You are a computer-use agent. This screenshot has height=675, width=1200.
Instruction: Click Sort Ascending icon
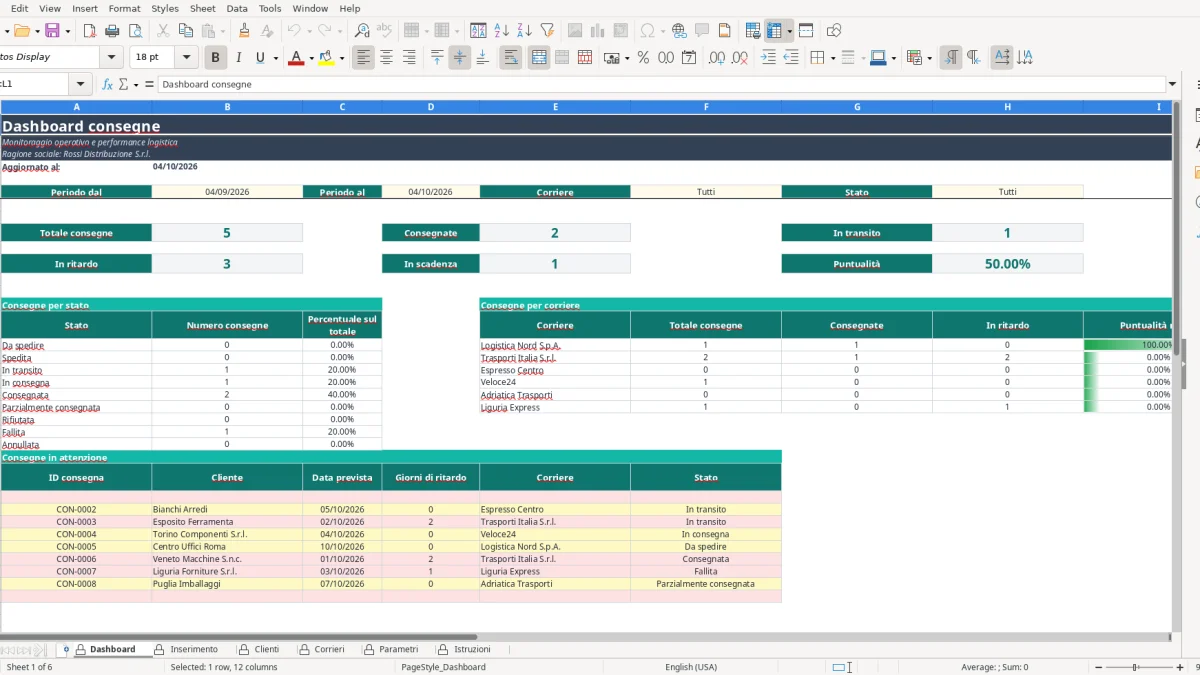pos(501,31)
